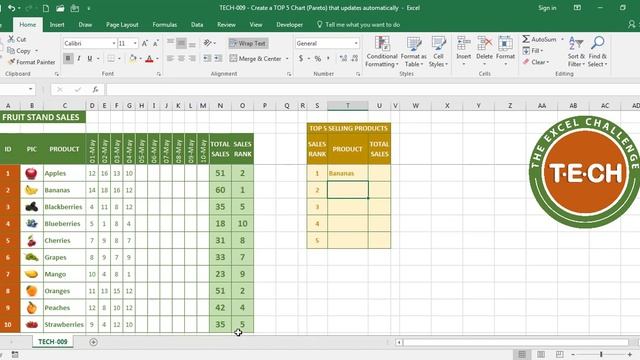Click the Open folder icon in quick access toolbar

click(60, 8)
